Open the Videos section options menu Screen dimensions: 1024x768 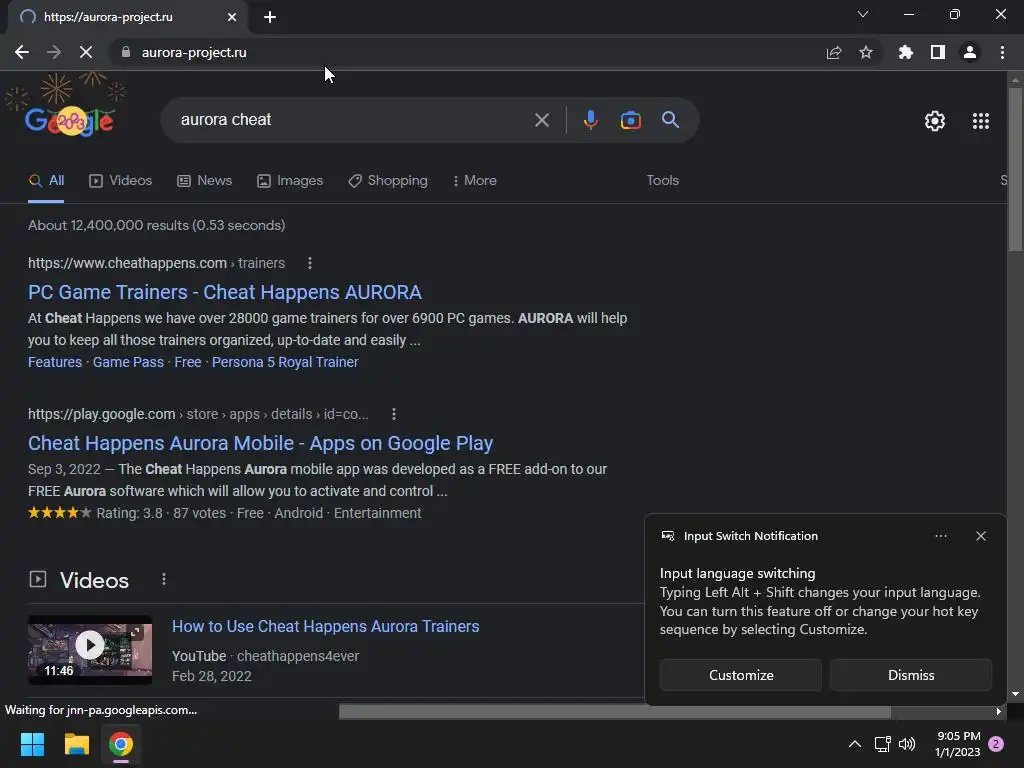164,579
